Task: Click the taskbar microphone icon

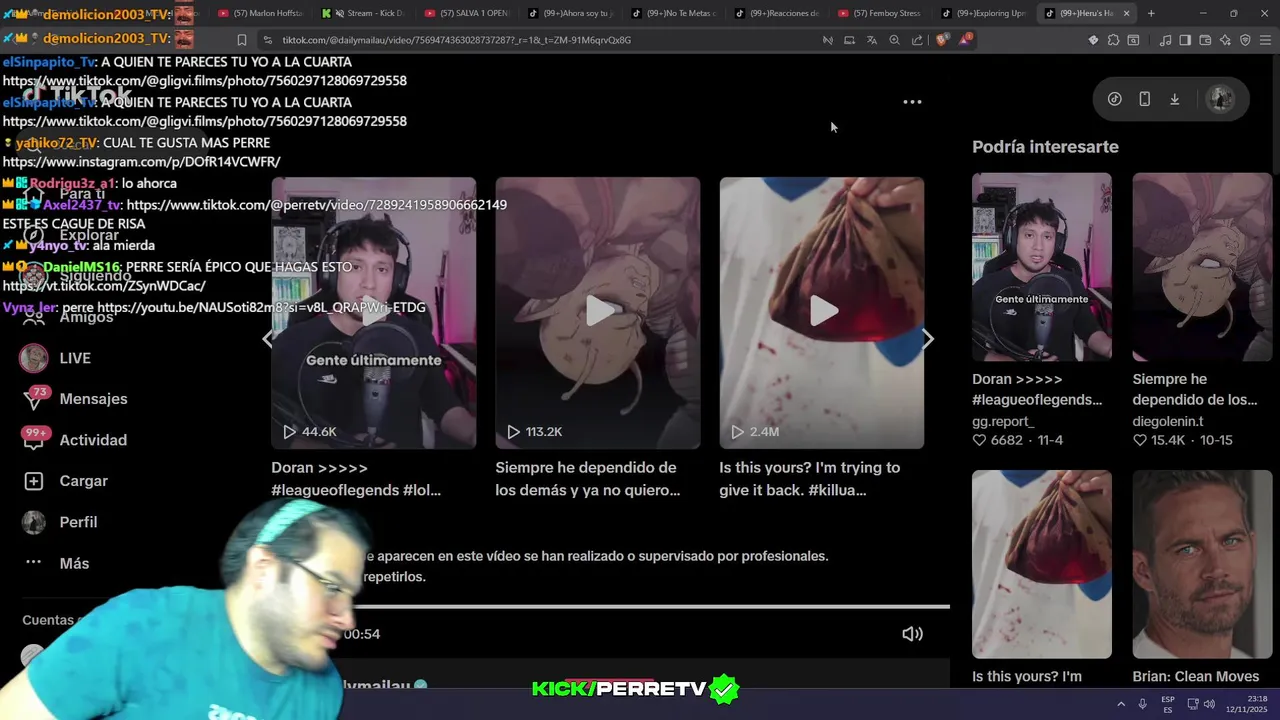Action: [1142, 703]
